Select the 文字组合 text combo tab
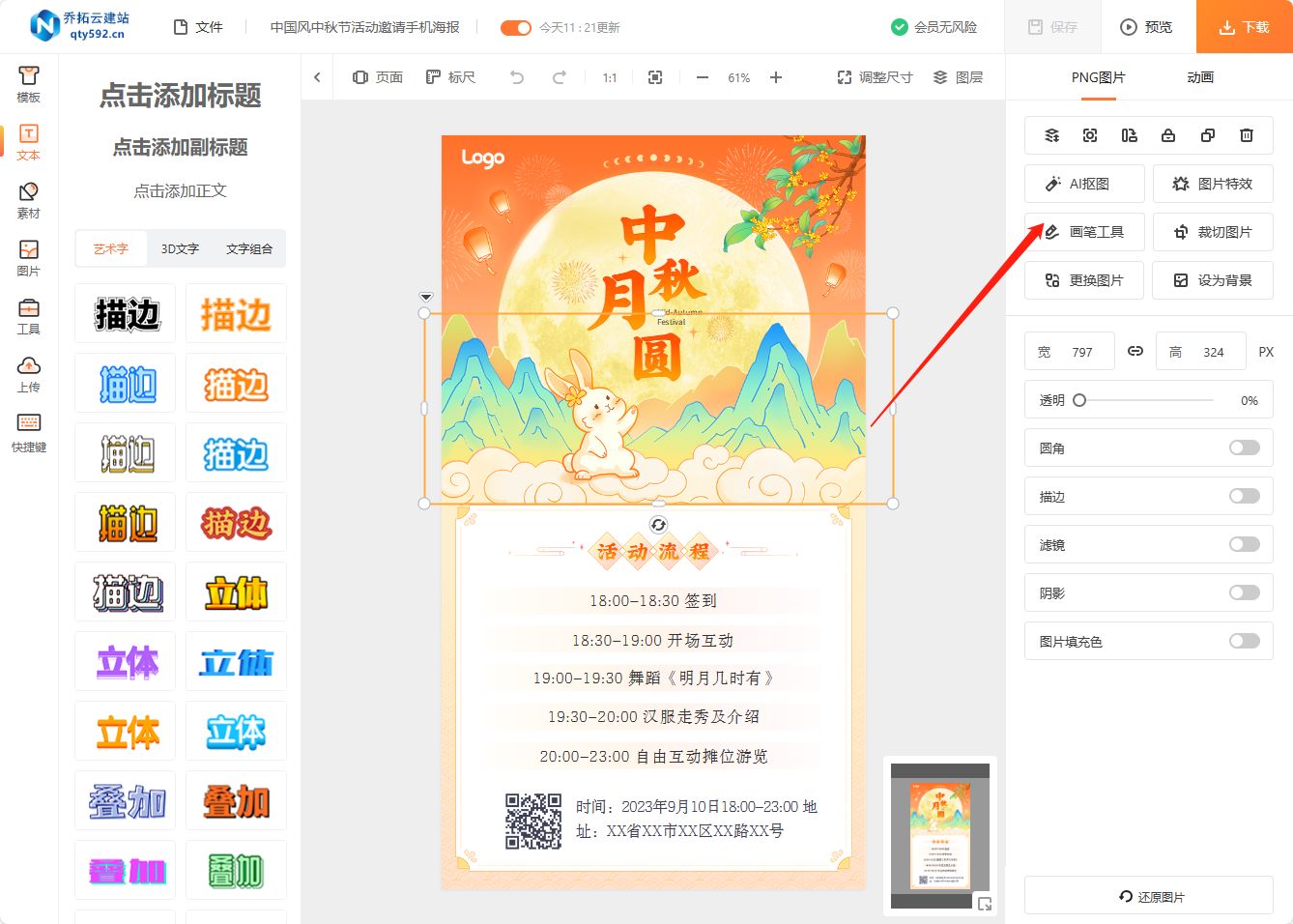1293x924 pixels. click(x=249, y=248)
